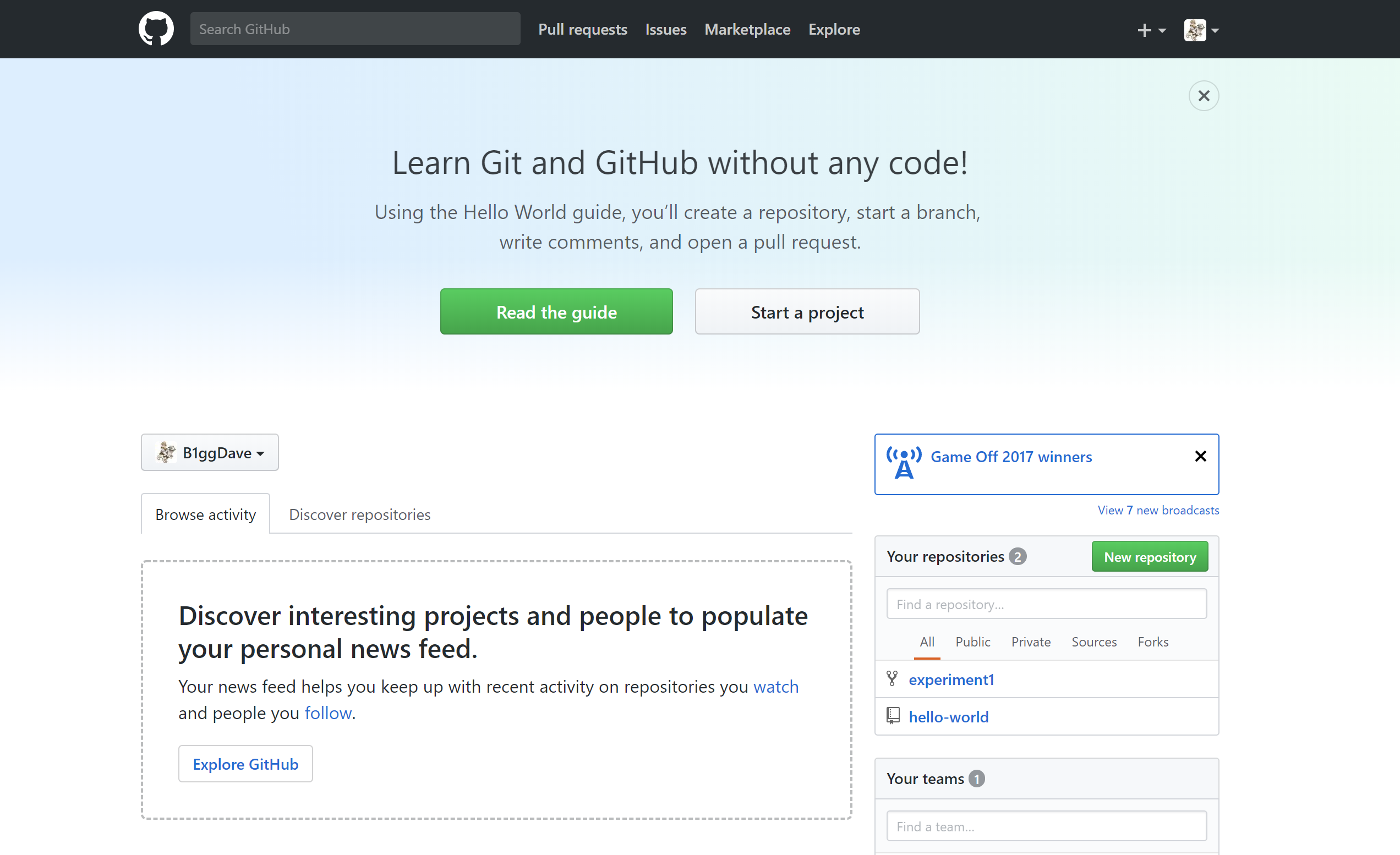Viewport: 1400px width, 855px height.
Task: Click the Explore GitHub button
Action: pyautogui.click(x=245, y=764)
